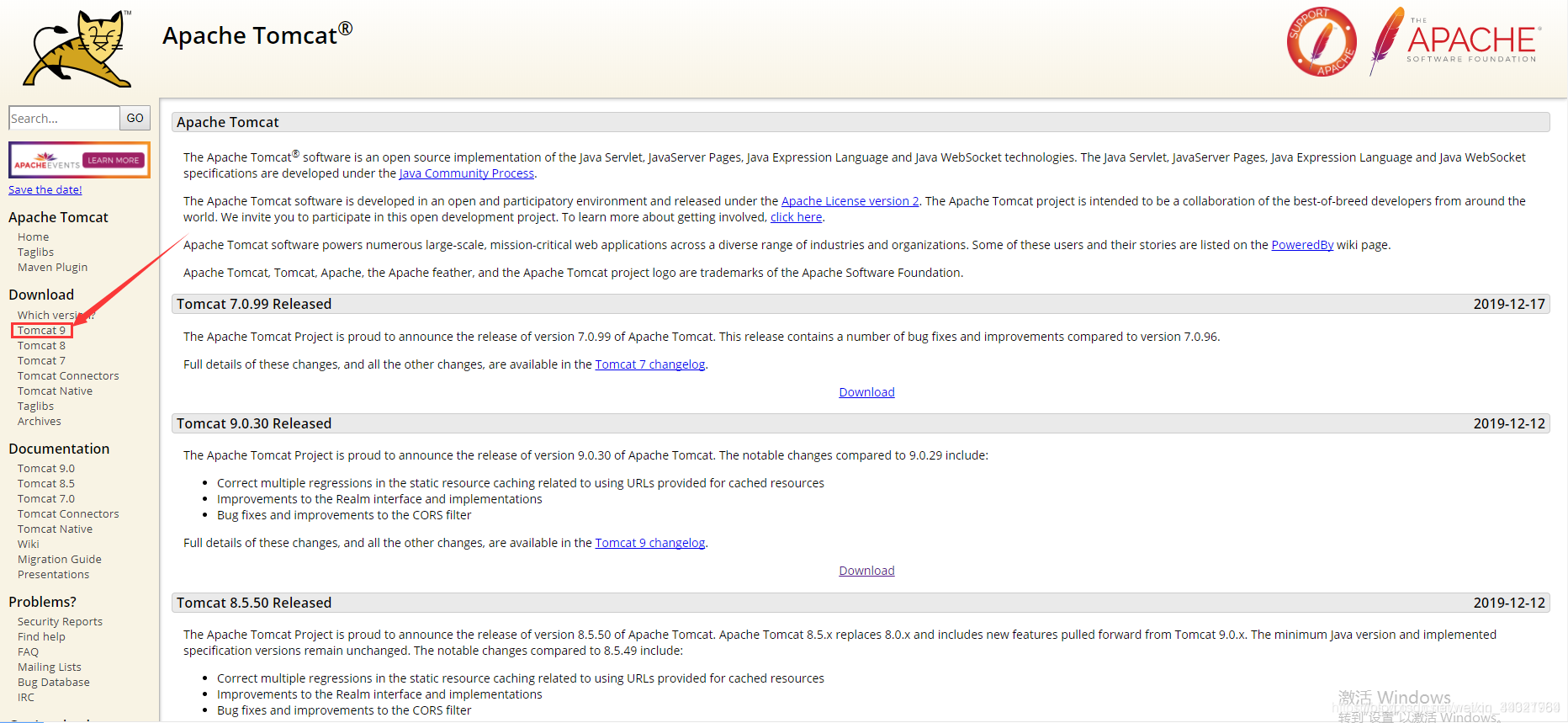Click the GO search button

(x=135, y=118)
